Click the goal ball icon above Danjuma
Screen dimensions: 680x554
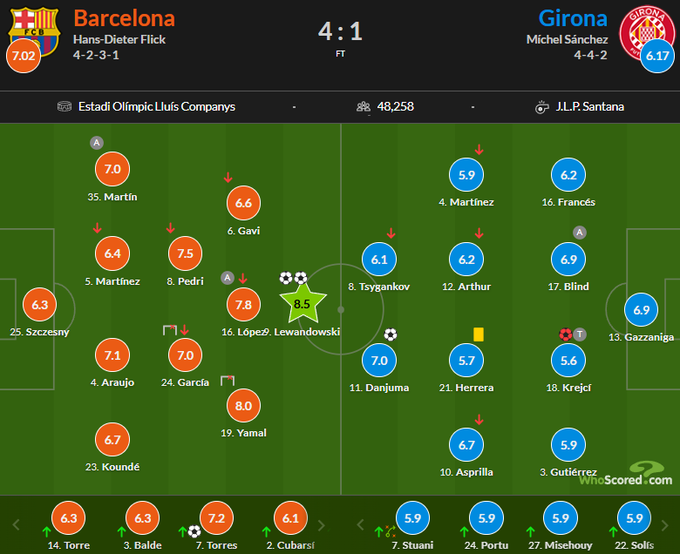point(390,335)
